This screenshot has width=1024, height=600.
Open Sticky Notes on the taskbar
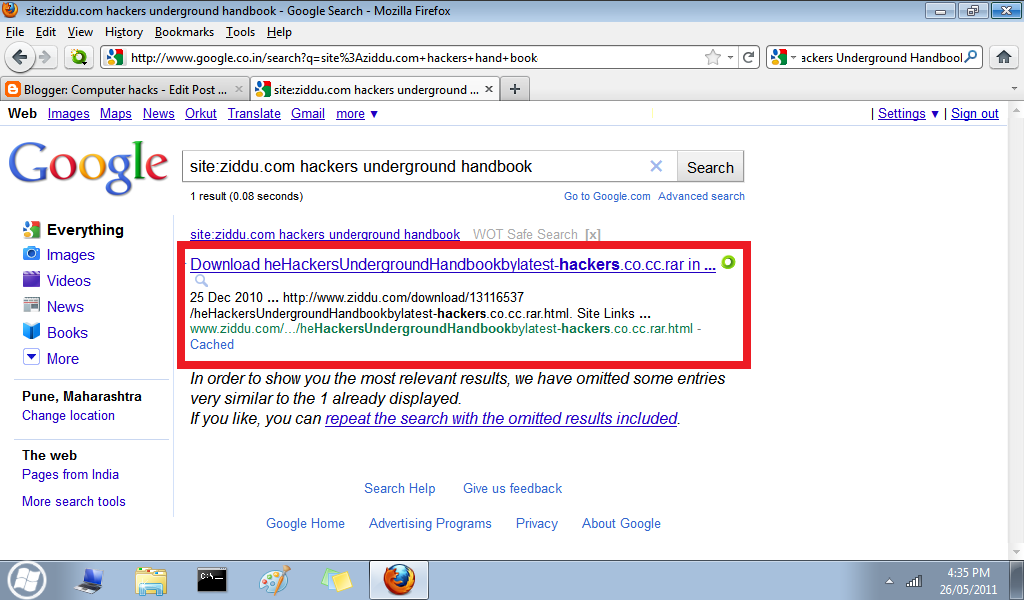click(337, 580)
